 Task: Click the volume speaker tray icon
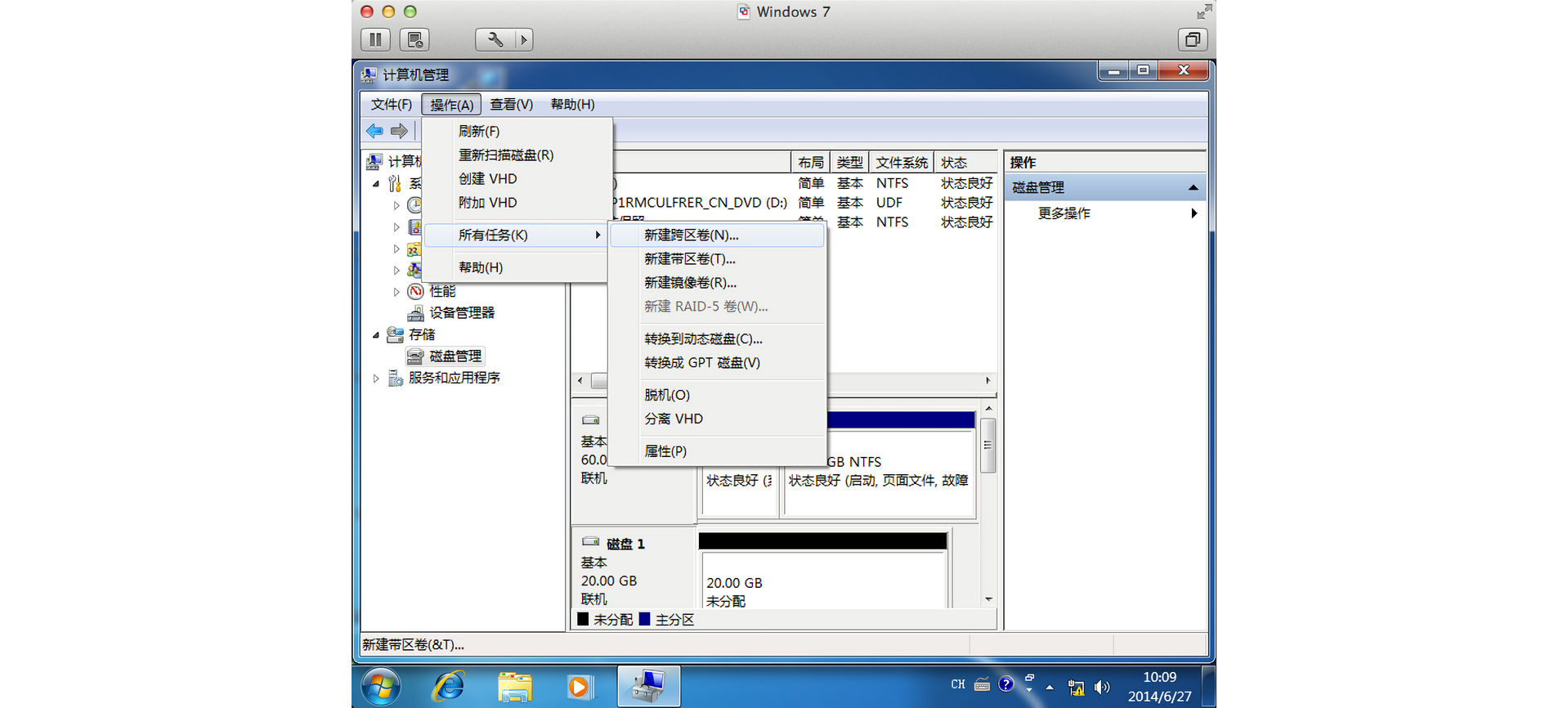[x=1102, y=688]
